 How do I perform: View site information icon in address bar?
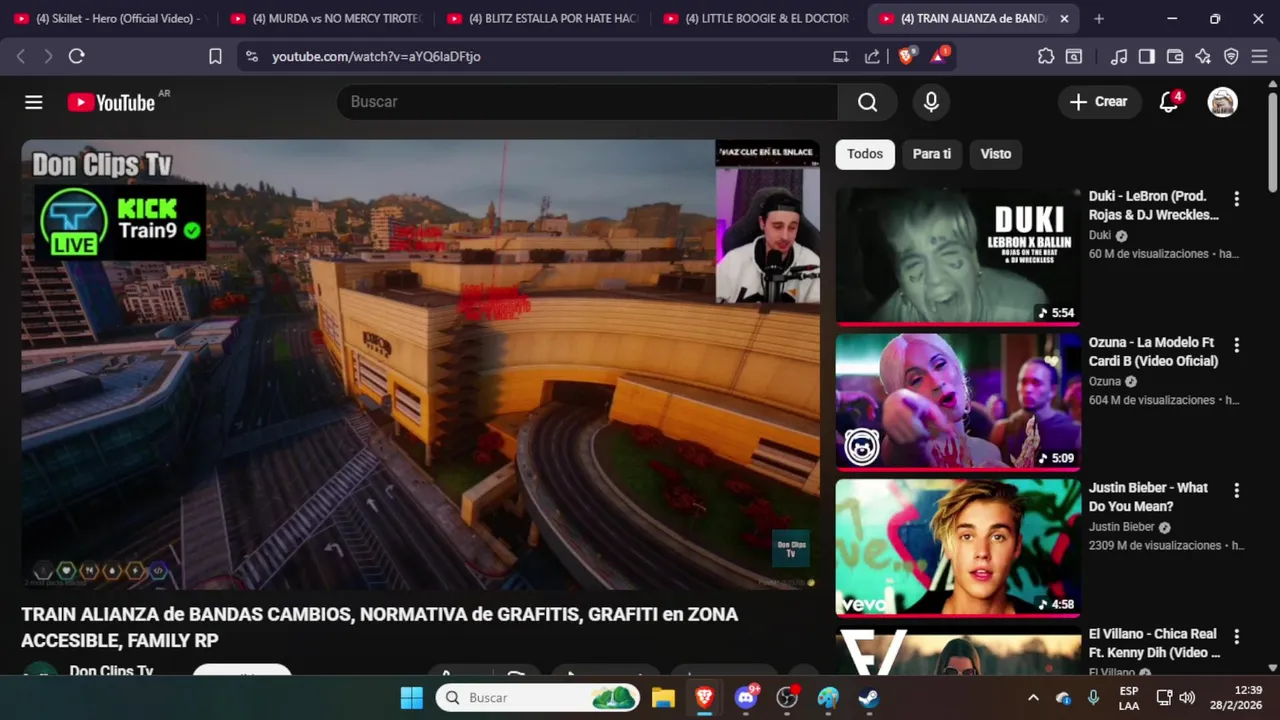point(251,57)
